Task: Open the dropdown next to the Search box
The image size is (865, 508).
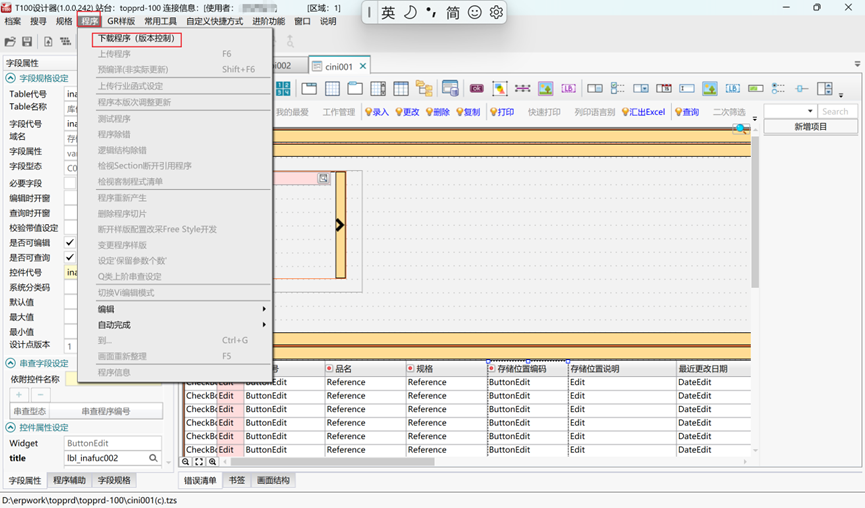Action: 810,111
